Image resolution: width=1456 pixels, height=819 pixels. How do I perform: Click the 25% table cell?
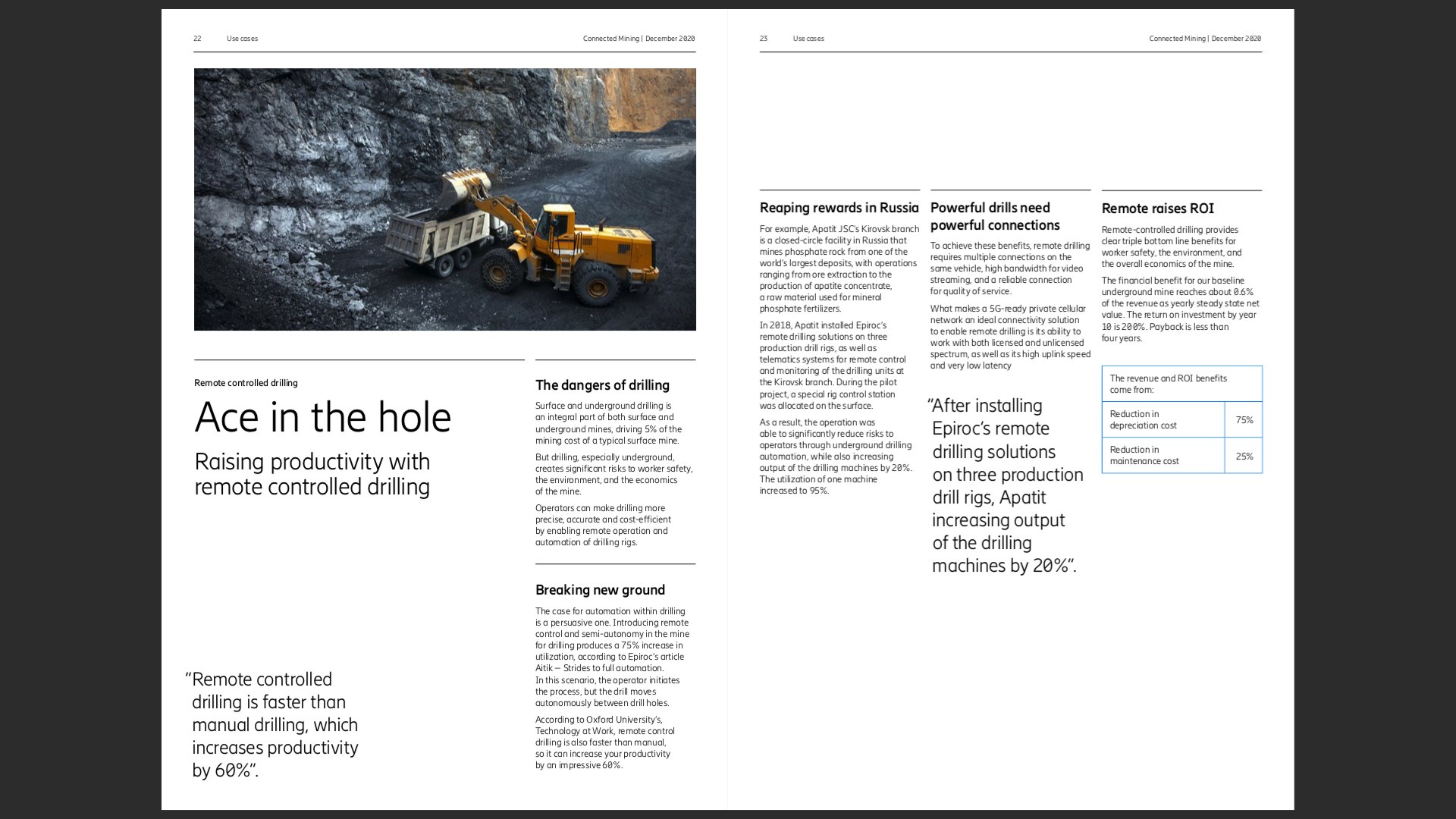(x=1244, y=456)
